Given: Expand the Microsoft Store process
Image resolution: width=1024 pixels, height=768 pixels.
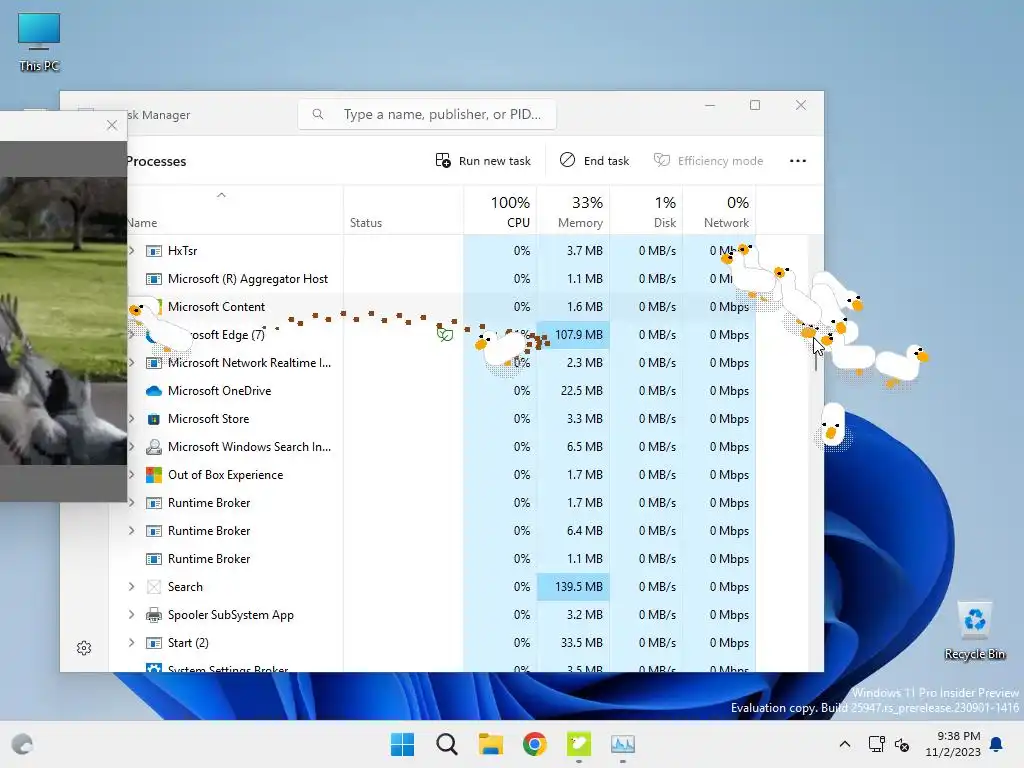Looking at the screenshot, I should pos(131,419).
